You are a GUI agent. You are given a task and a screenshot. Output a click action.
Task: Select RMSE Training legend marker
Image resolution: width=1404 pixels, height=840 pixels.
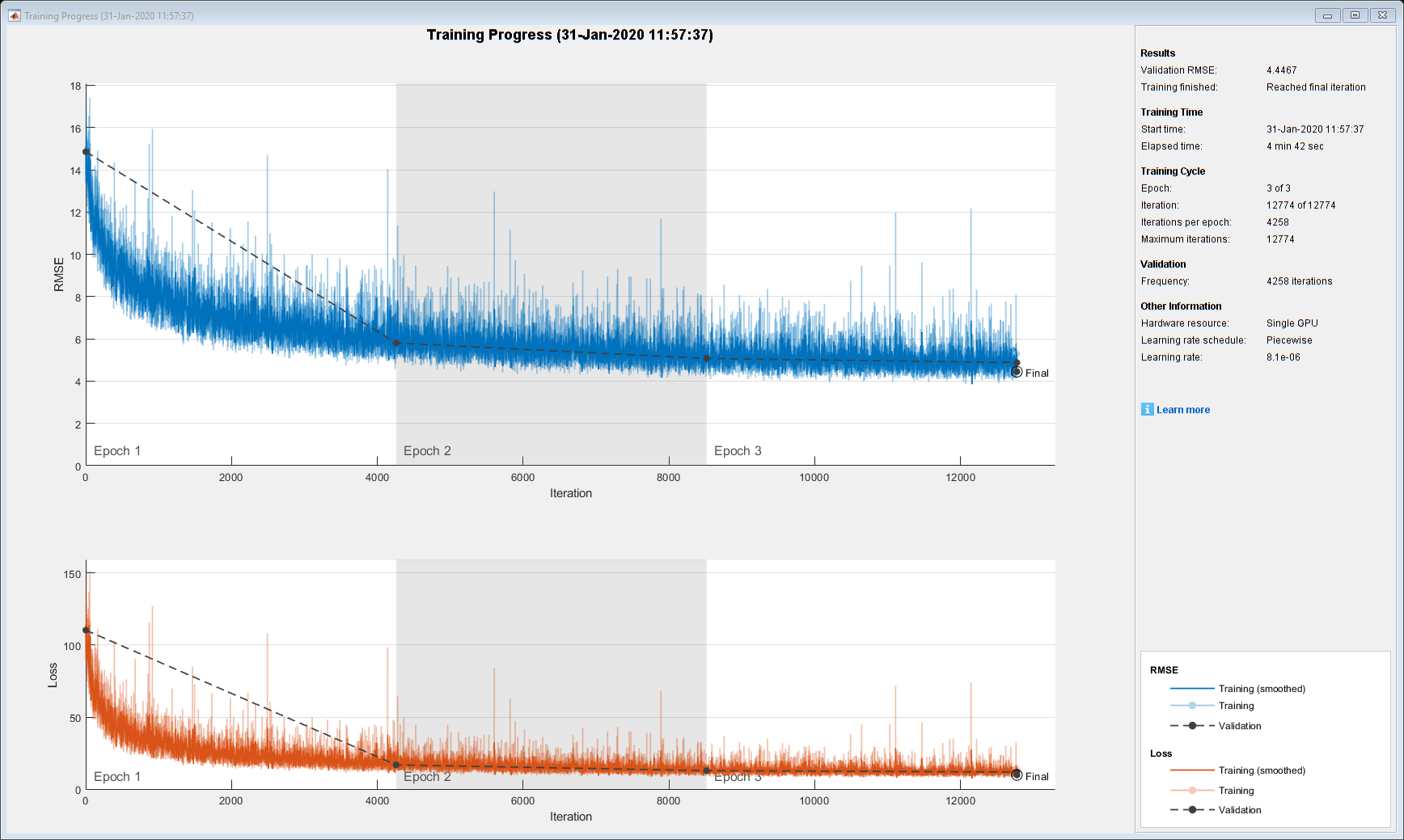[x=1192, y=706]
